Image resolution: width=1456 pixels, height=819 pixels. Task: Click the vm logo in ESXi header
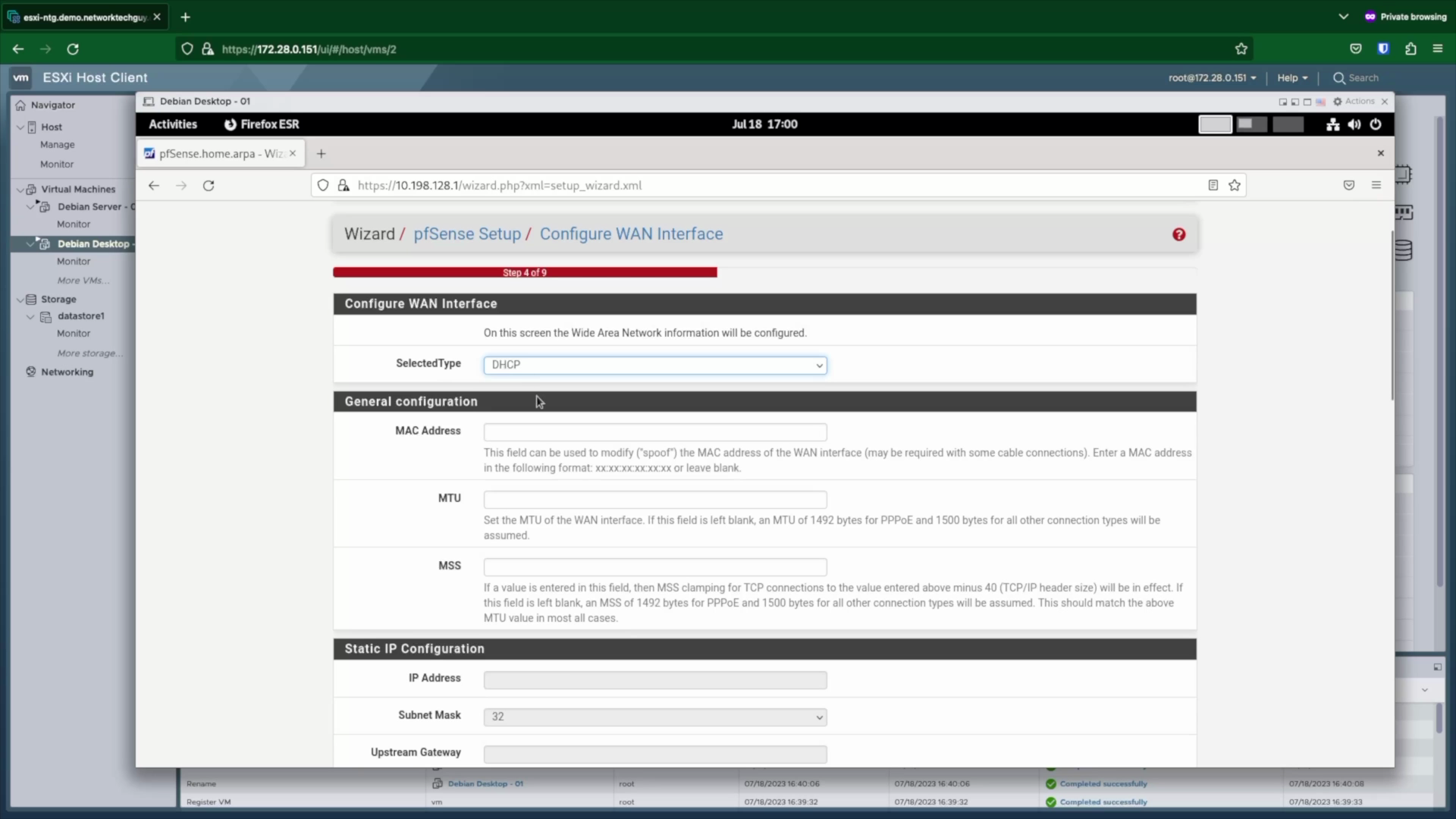(x=21, y=77)
